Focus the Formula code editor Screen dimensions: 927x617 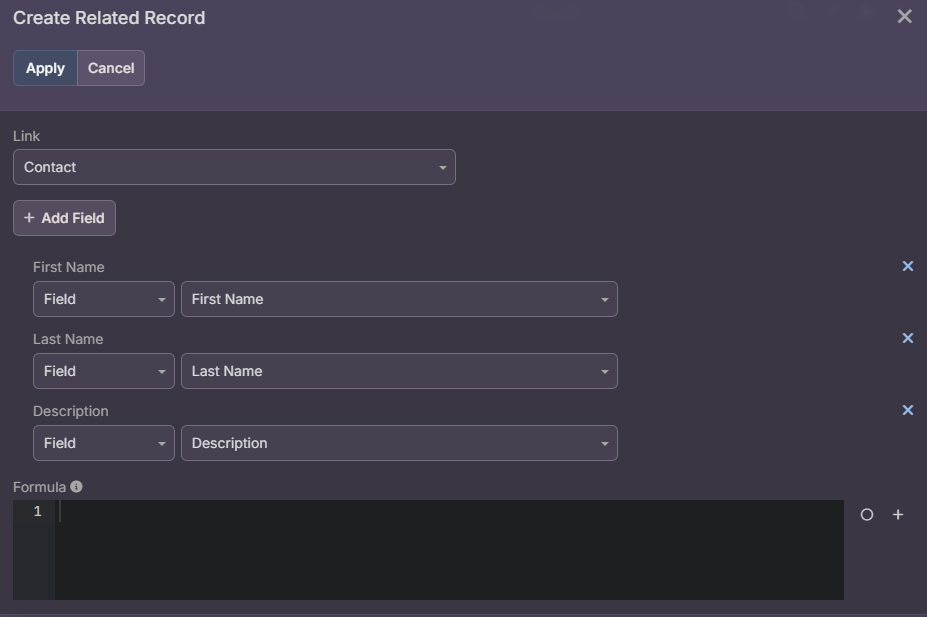pyautogui.click(x=450, y=550)
